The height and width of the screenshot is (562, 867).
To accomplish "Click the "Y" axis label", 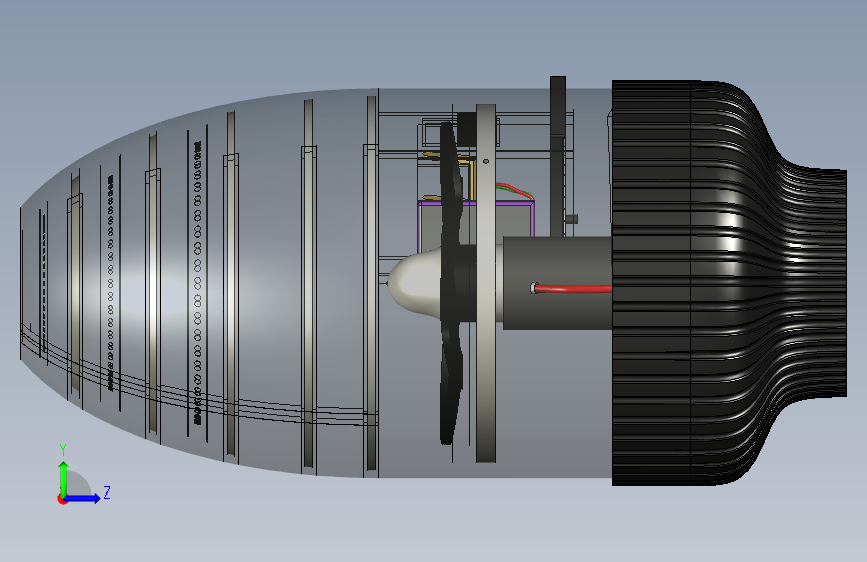I will [x=63, y=450].
